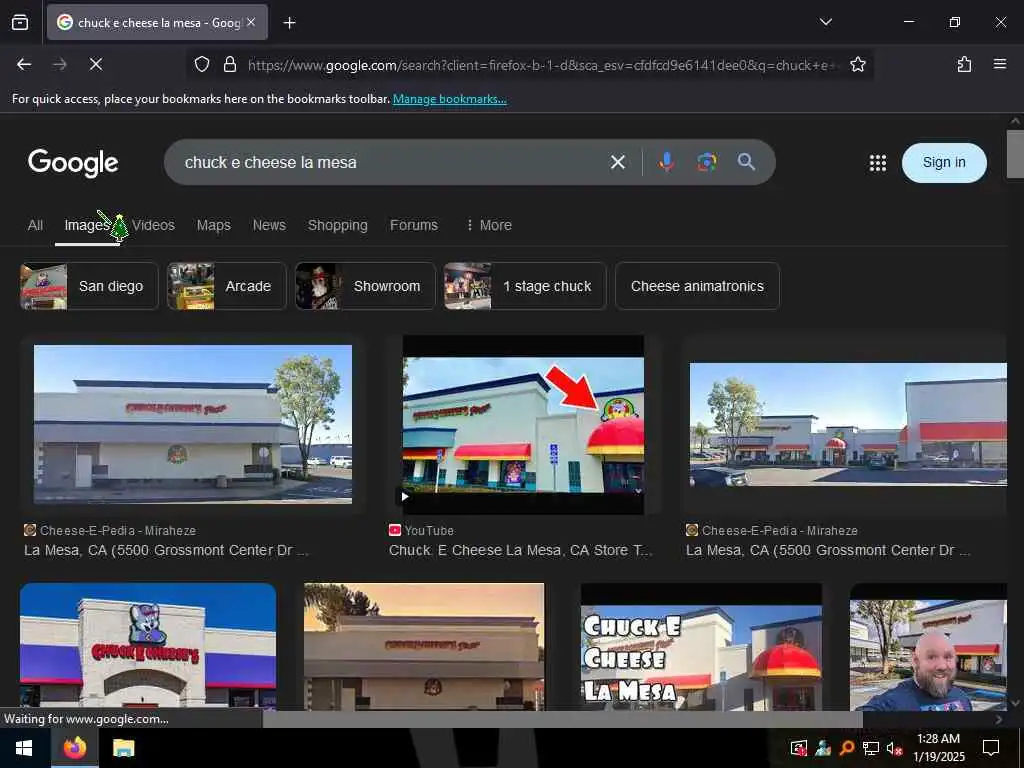Screen dimensions: 1024x768
Task: Close the chuck e cheese la mesa tab
Action: coord(251,22)
